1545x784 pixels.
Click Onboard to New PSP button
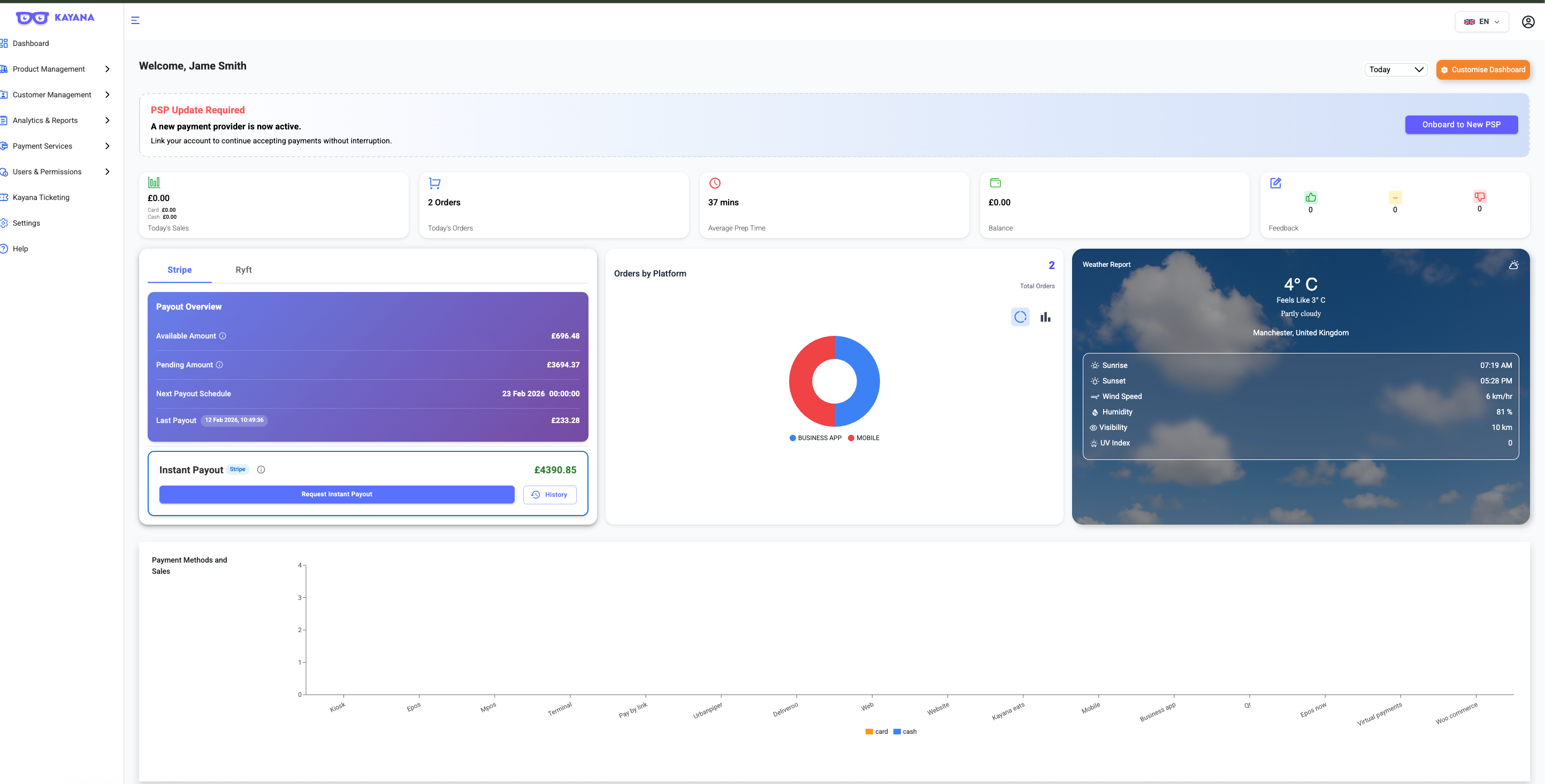point(1461,125)
